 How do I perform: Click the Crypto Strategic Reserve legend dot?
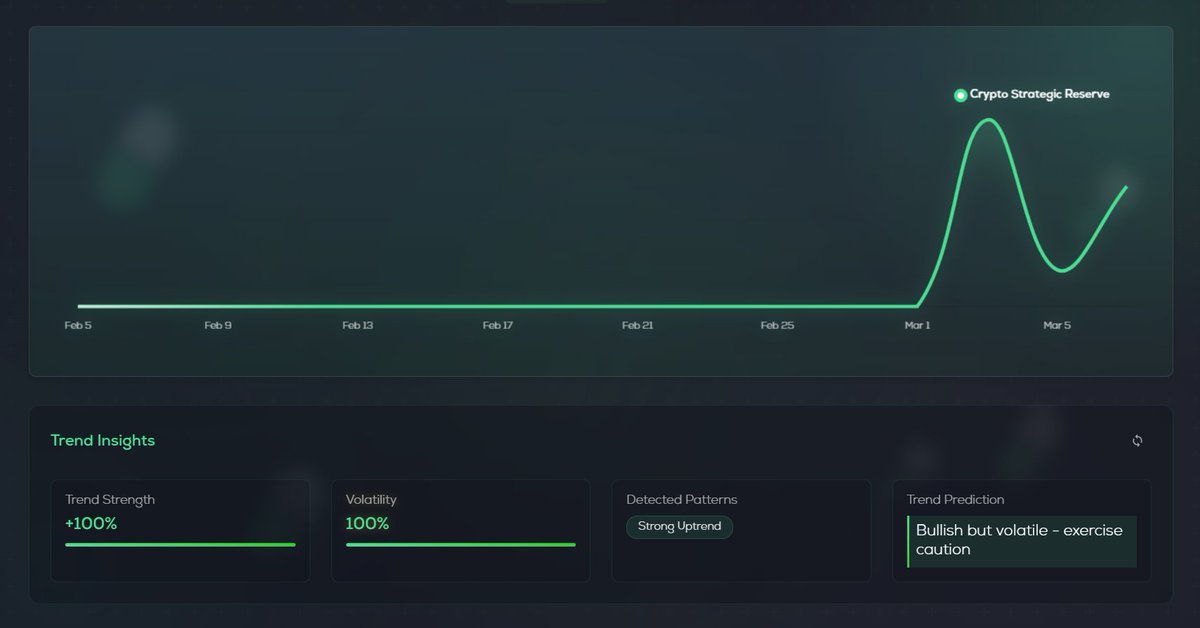961,95
